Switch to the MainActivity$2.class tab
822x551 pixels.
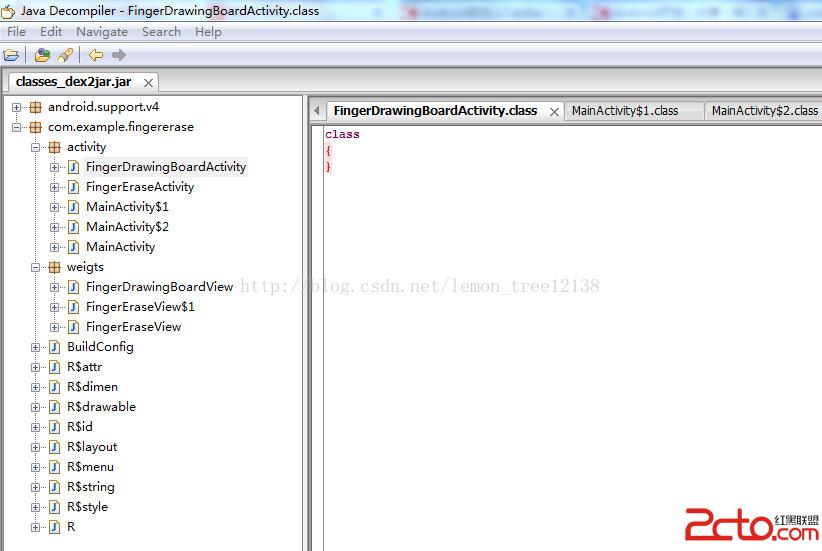(x=763, y=111)
